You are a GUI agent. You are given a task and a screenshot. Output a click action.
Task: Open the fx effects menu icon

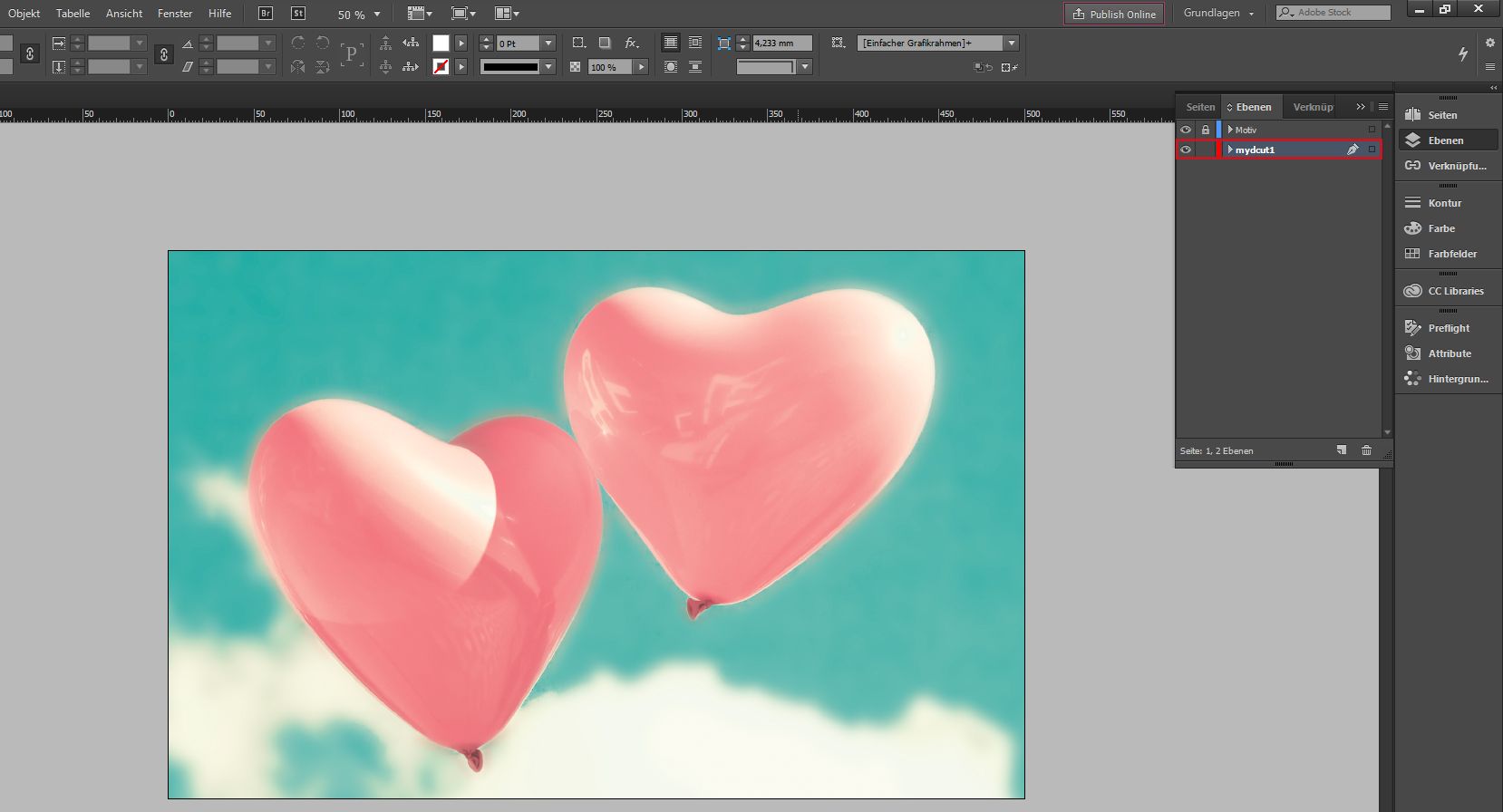[632, 43]
